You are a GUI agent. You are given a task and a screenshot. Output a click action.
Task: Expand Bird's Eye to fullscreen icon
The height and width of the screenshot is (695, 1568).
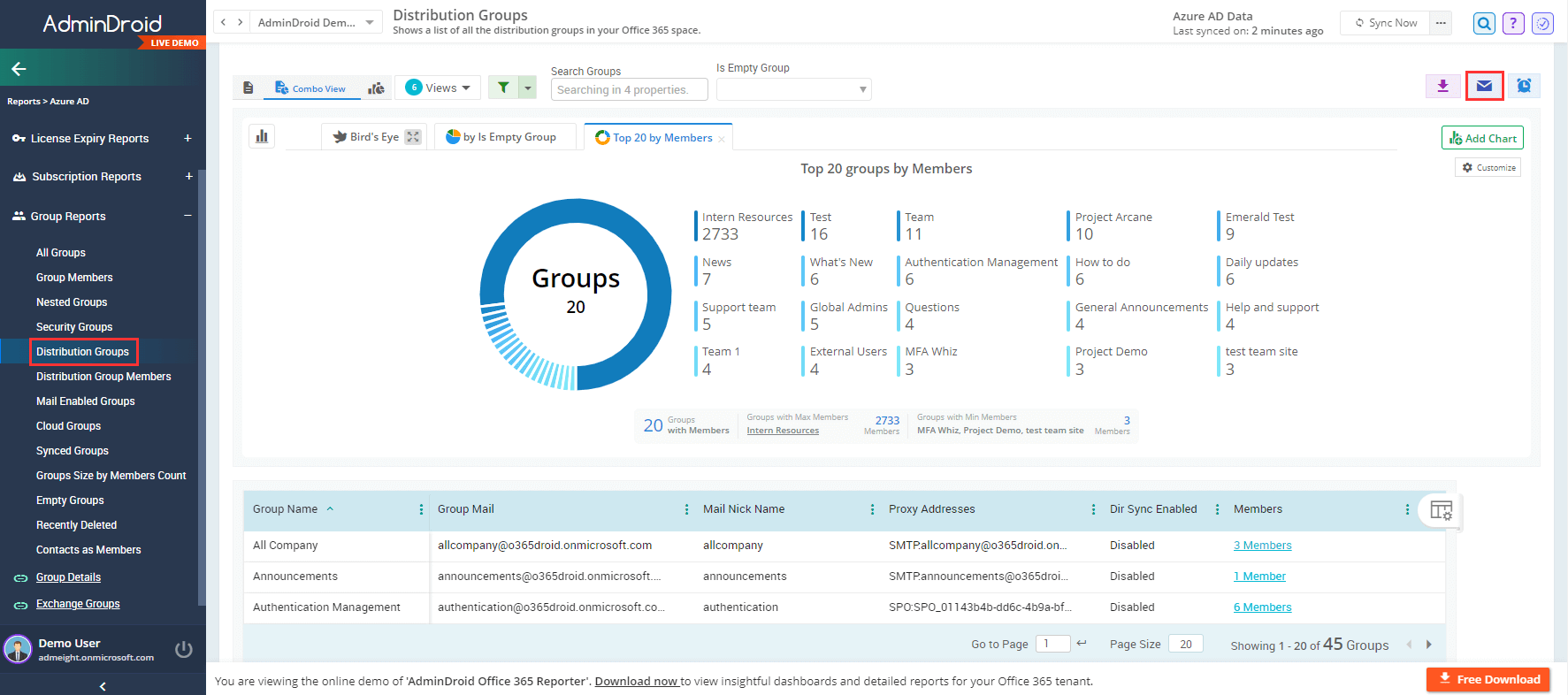click(413, 137)
